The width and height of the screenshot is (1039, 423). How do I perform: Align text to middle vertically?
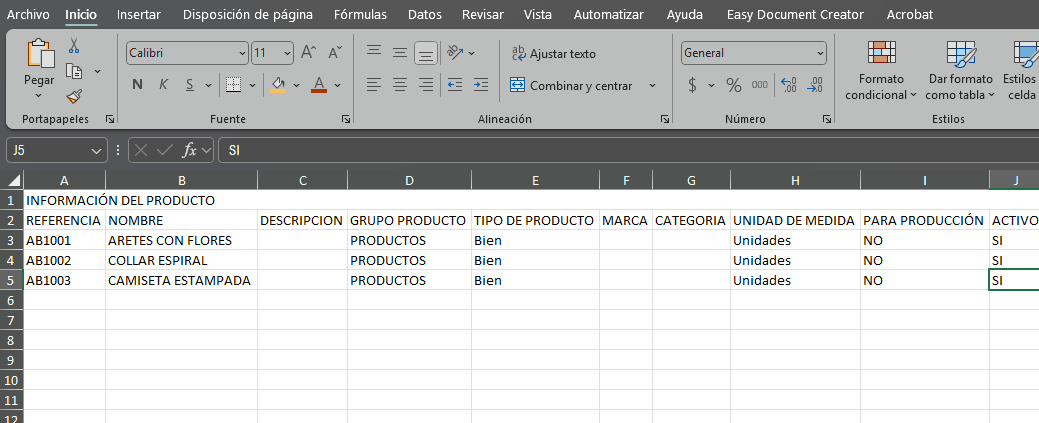[400, 52]
